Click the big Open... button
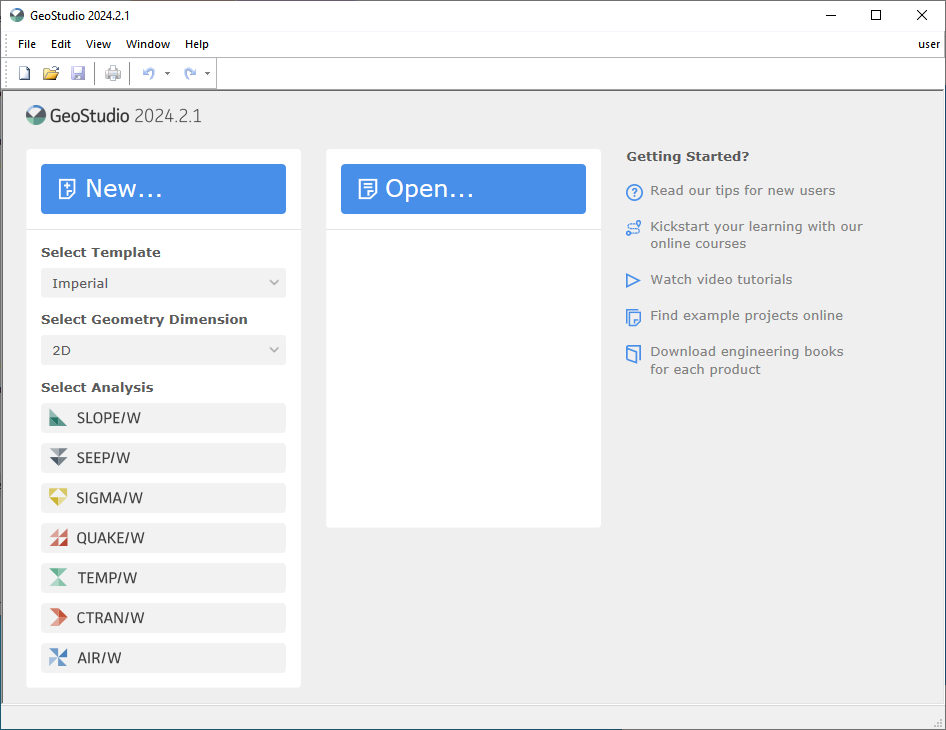Image resolution: width=946 pixels, height=730 pixels. (x=463, y=189)
